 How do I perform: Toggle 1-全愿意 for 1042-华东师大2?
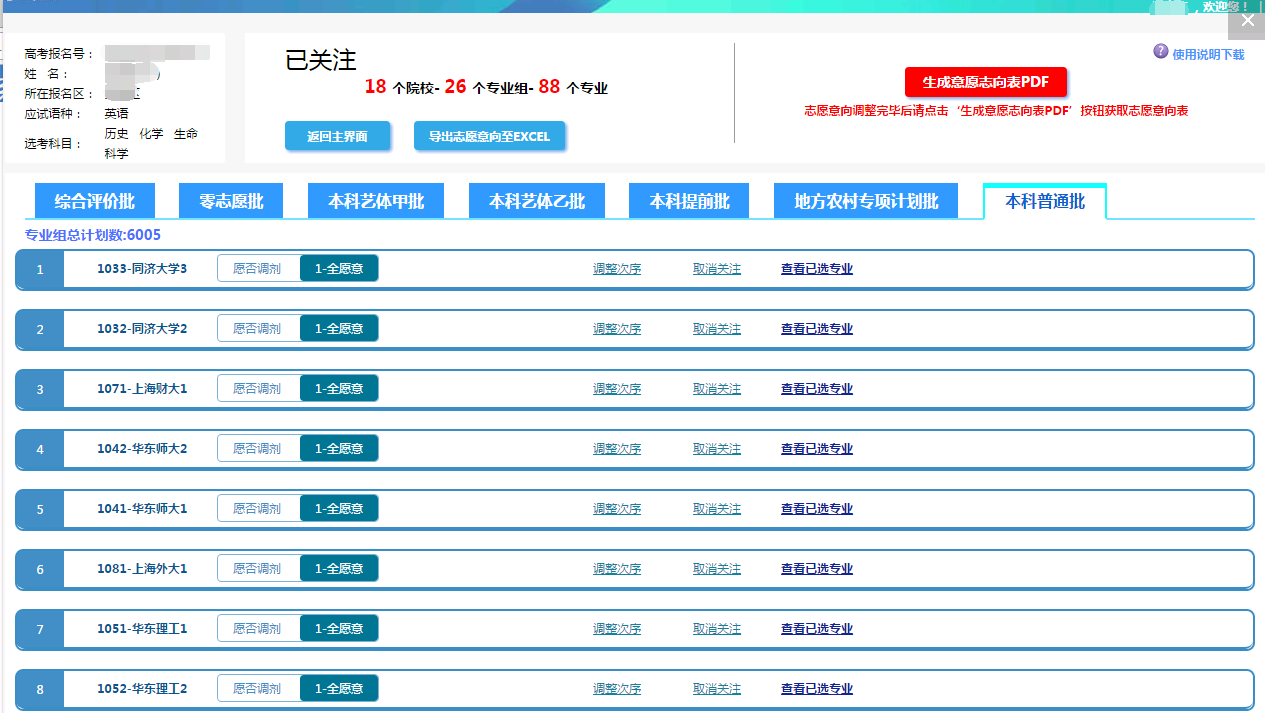[339, 448]
